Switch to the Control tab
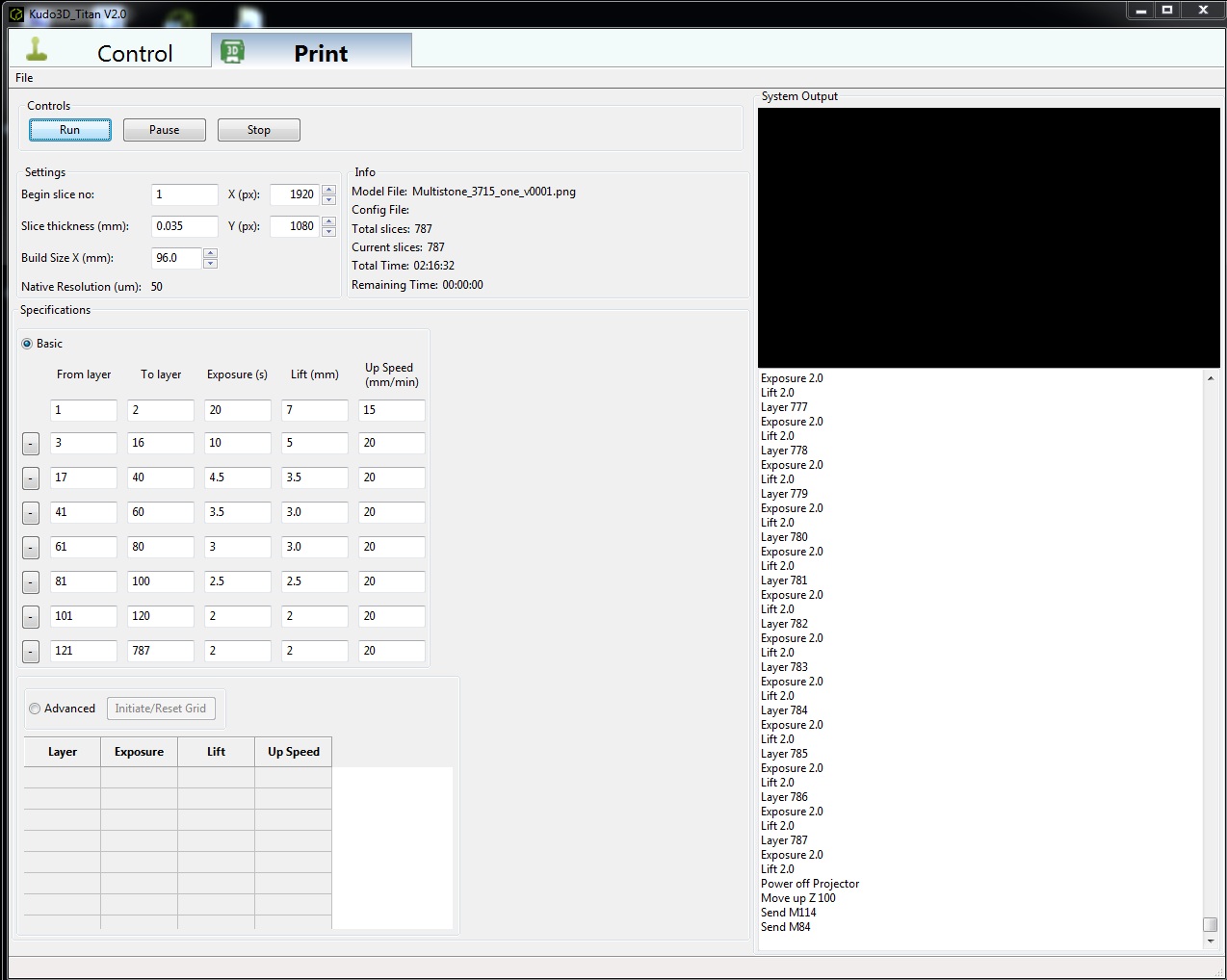The height and width of the screenshot is (980, 1227). pyautogui.click(x=134, y=53)
